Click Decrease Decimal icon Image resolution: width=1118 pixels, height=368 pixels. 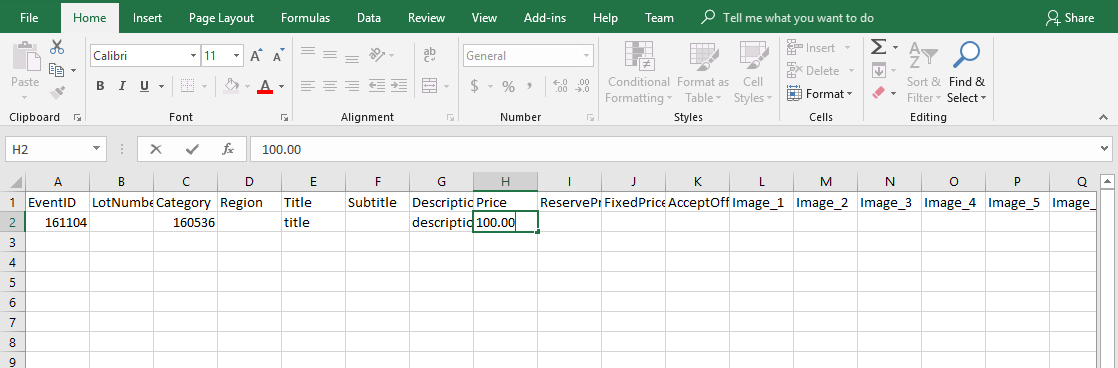coord(582,86)
